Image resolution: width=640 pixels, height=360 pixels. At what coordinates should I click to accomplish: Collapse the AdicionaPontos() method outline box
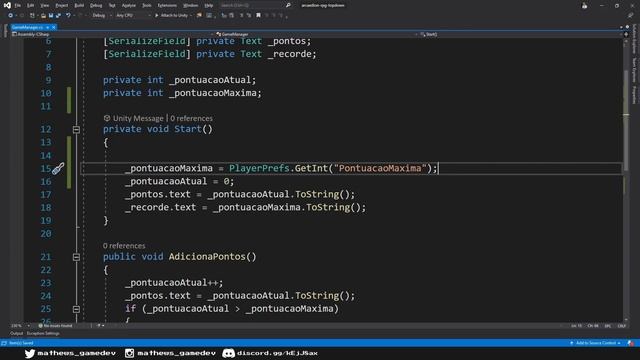[x=76, y=257]
